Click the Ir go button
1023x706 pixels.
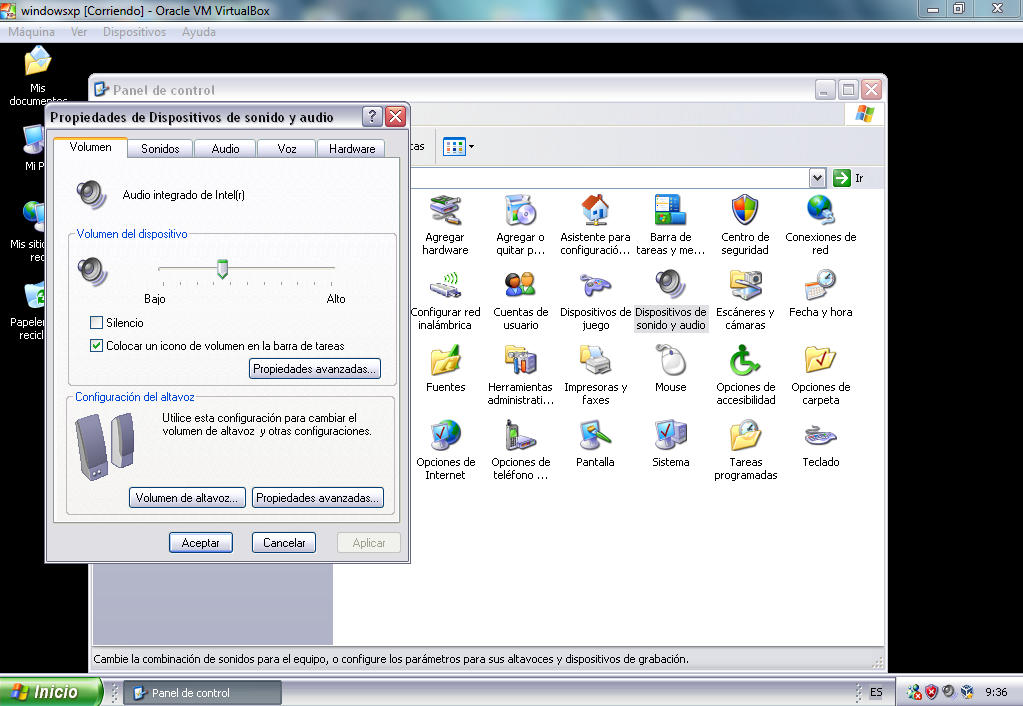coord(847,177)
